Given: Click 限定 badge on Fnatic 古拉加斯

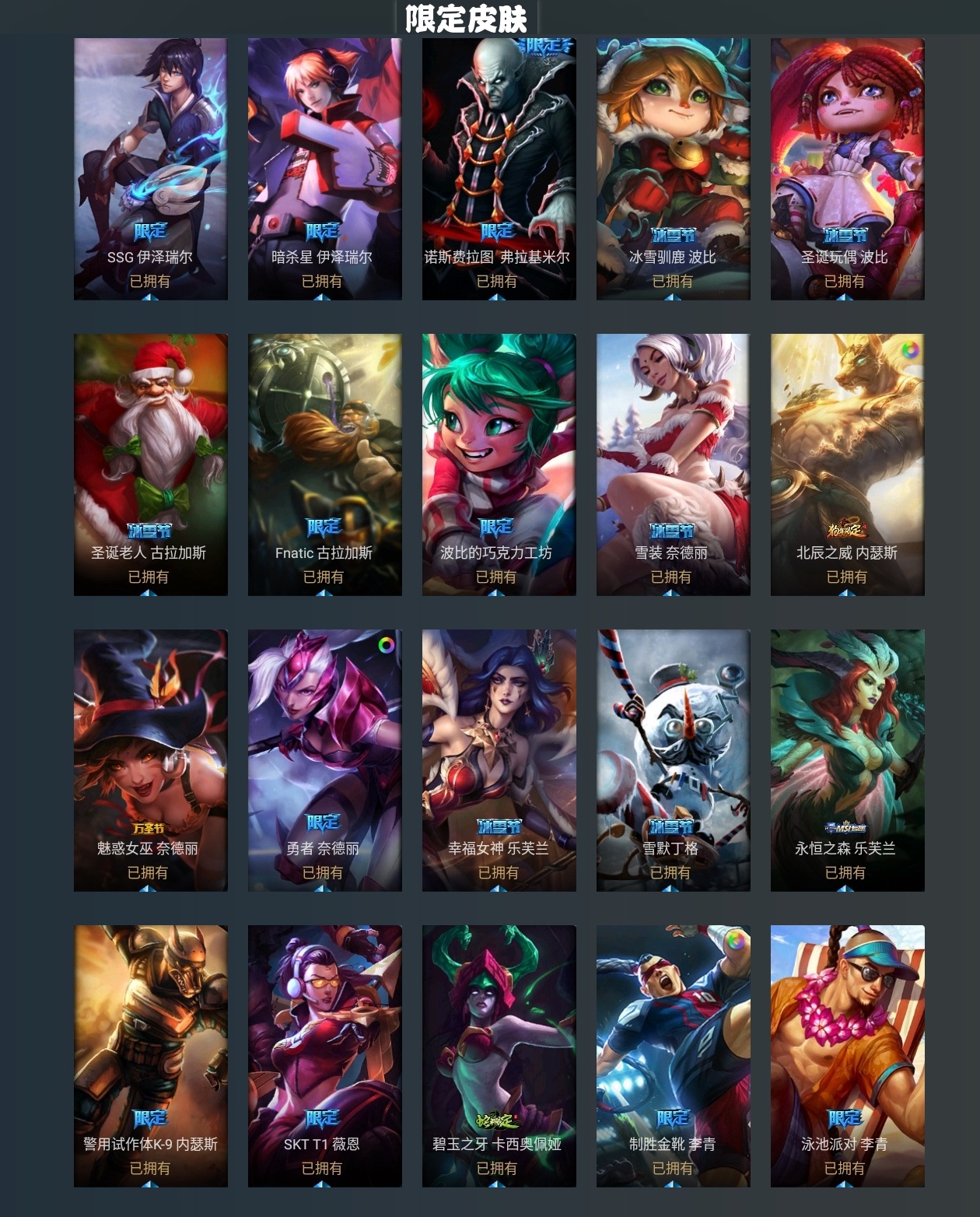Looking at the screenshot, I should click(324, 527).
